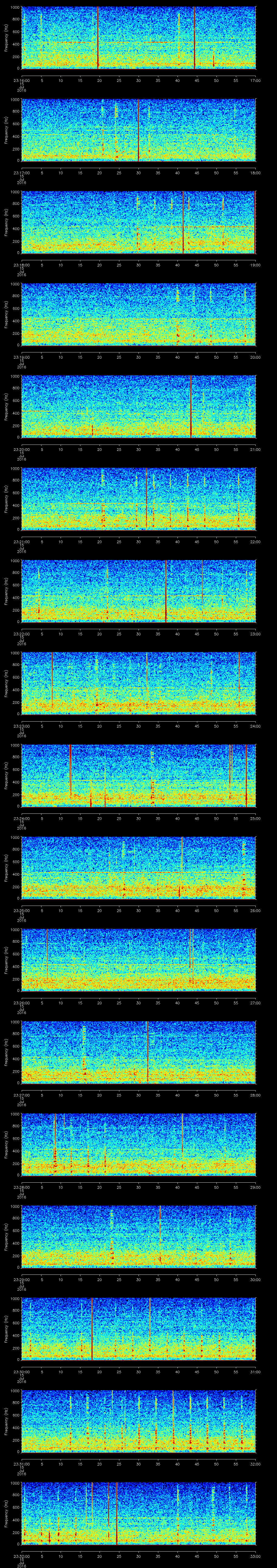
Task: Click the 23:16:00 start time label
Action: 21,80
